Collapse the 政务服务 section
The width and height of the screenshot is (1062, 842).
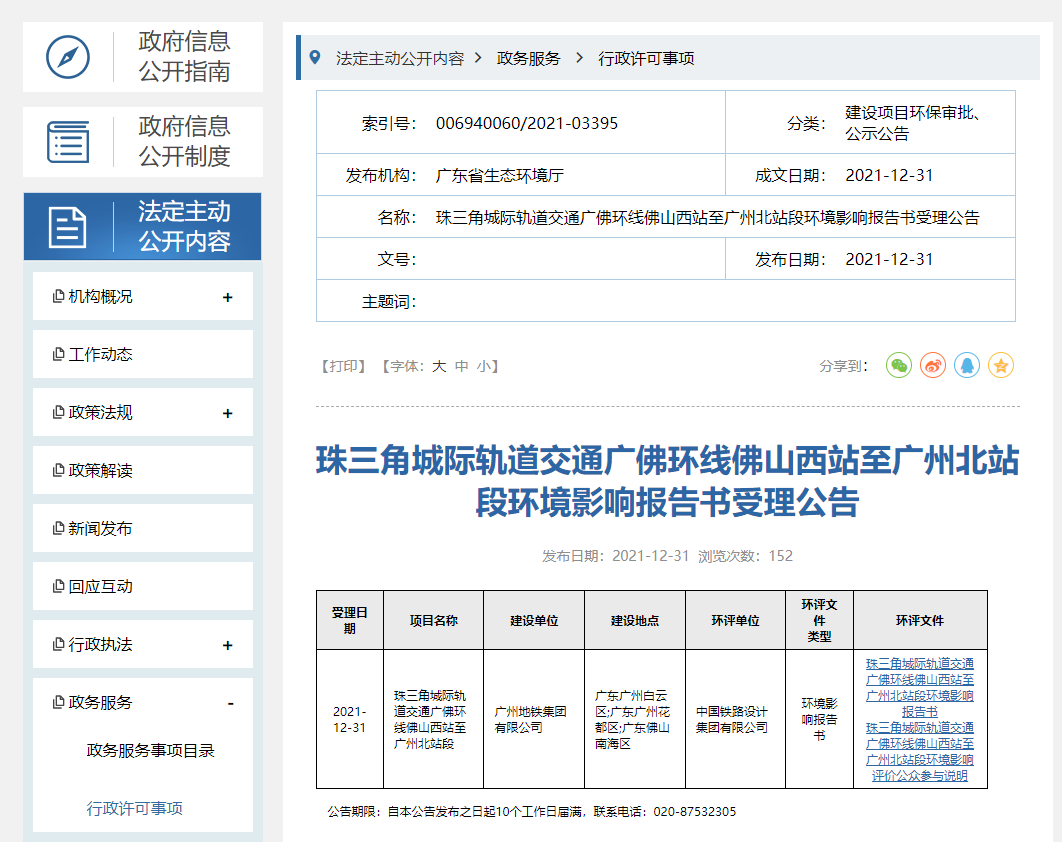[230, 703]
